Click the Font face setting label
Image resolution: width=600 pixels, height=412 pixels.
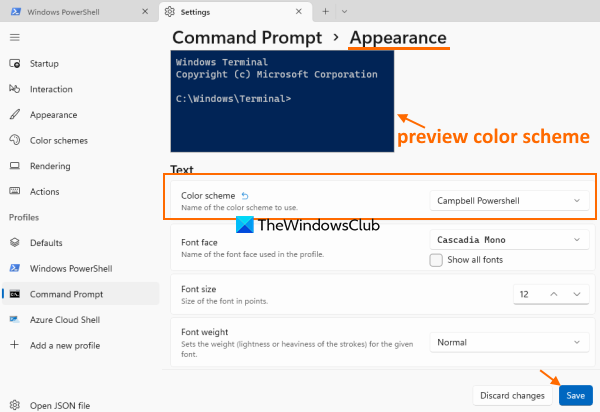(199, 243)
